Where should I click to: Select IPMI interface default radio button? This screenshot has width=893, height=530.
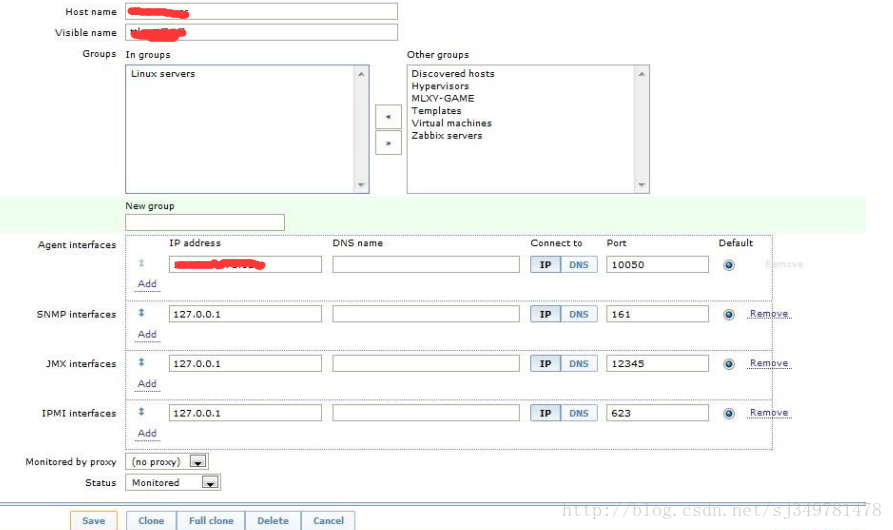tap(729, 414)
